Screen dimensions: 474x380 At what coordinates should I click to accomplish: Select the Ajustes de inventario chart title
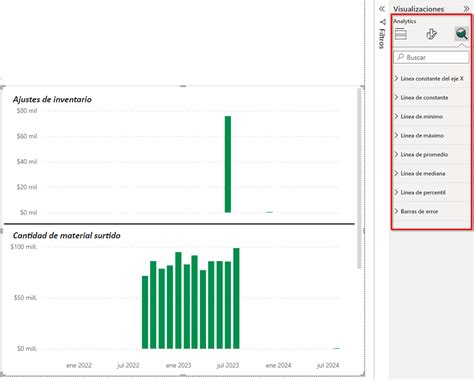52,99
